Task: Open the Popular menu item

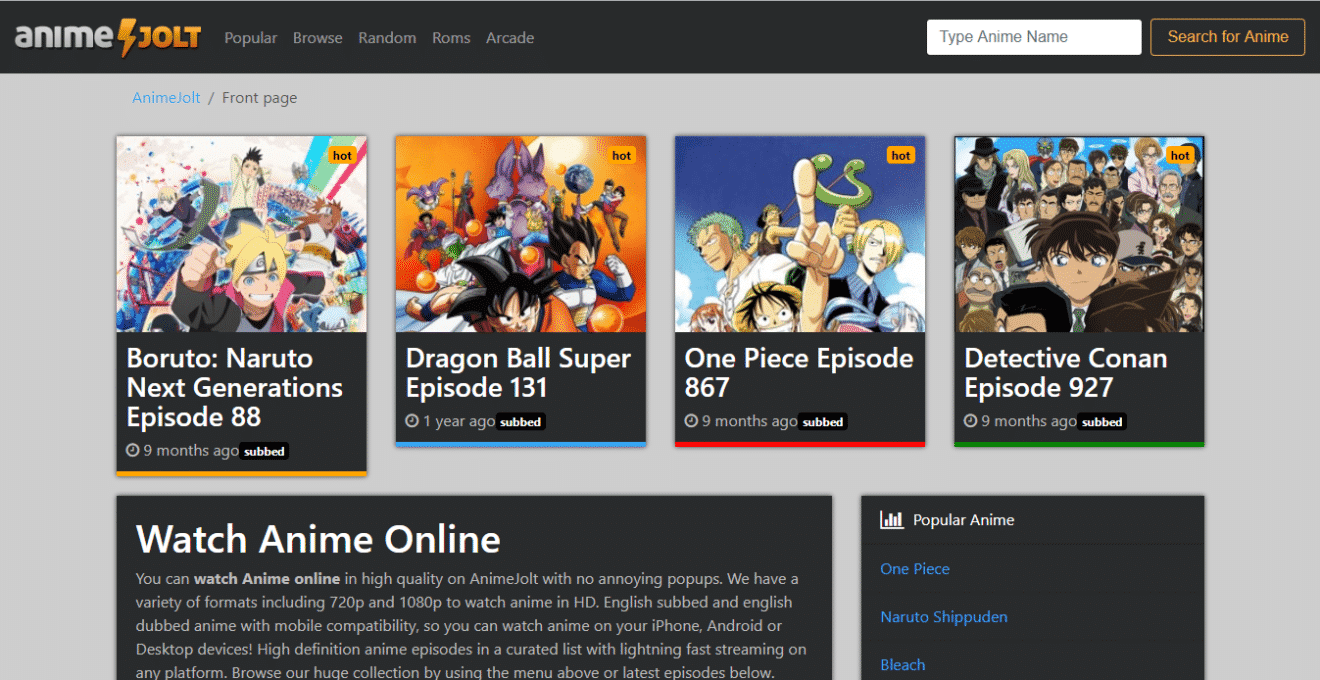Action: point(251,38)
